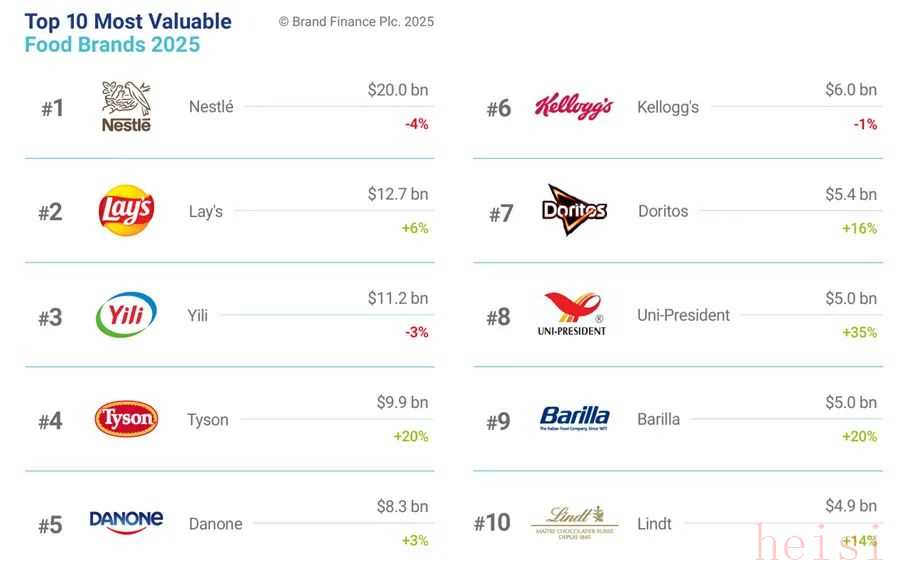900x573 pixels.
Task: Click the Doritos brand name text
Action: (663, 211)
